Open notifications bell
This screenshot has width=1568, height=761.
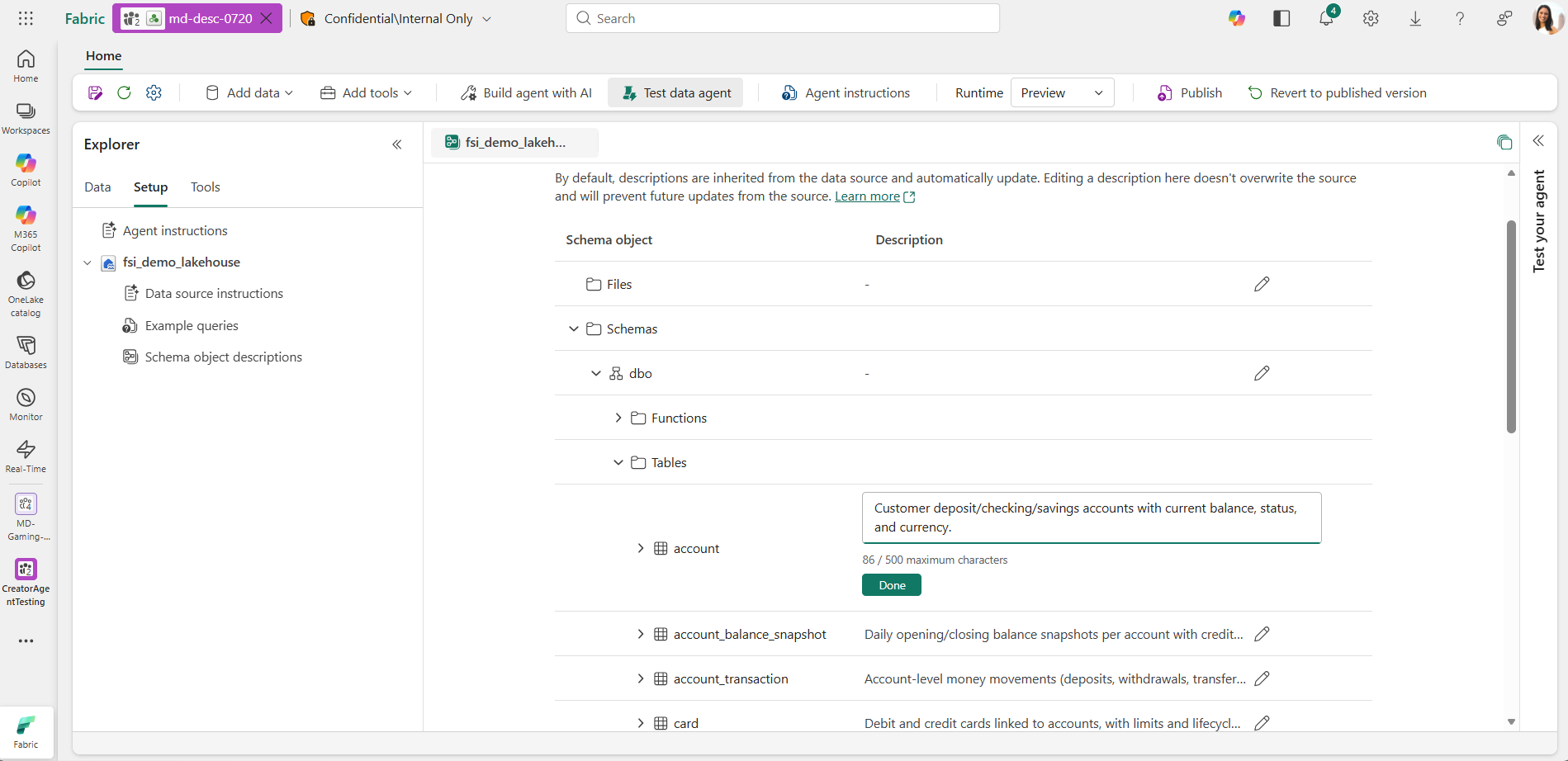click(x=1327, y=18)
